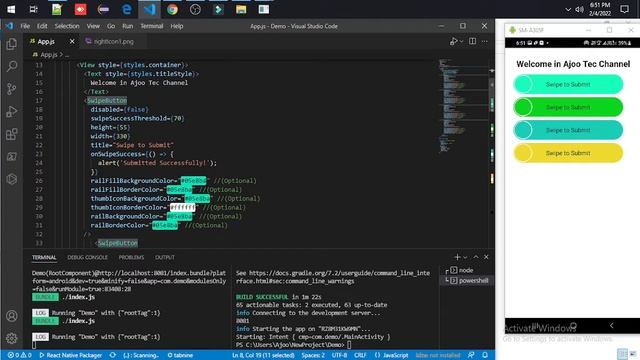The width and height of the screenshot is (640, 360).
Task: Click cursor position Ln 8, Col 19 indicator
Action: point(263,355)
